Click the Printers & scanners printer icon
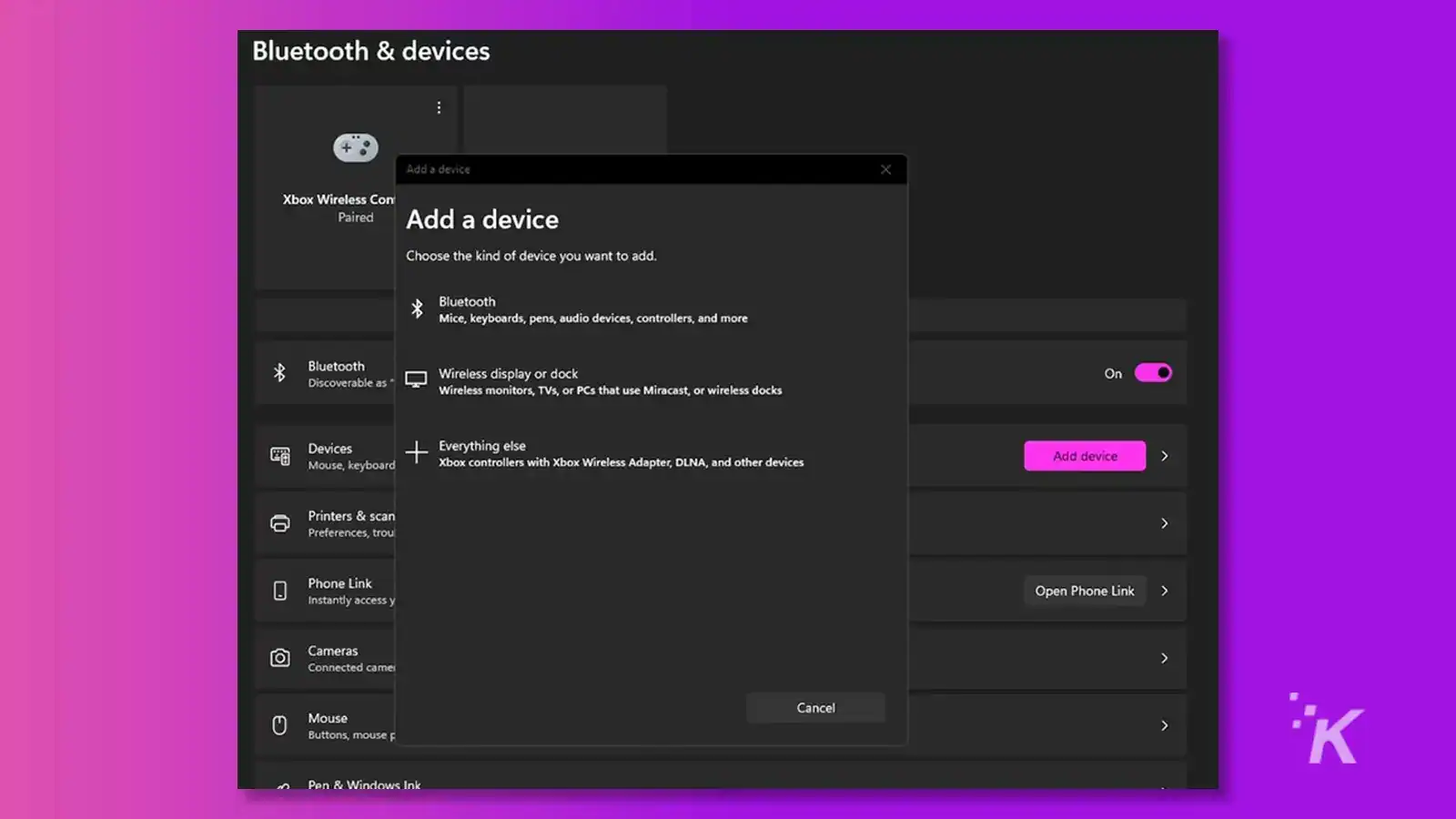 pos(280,523)
